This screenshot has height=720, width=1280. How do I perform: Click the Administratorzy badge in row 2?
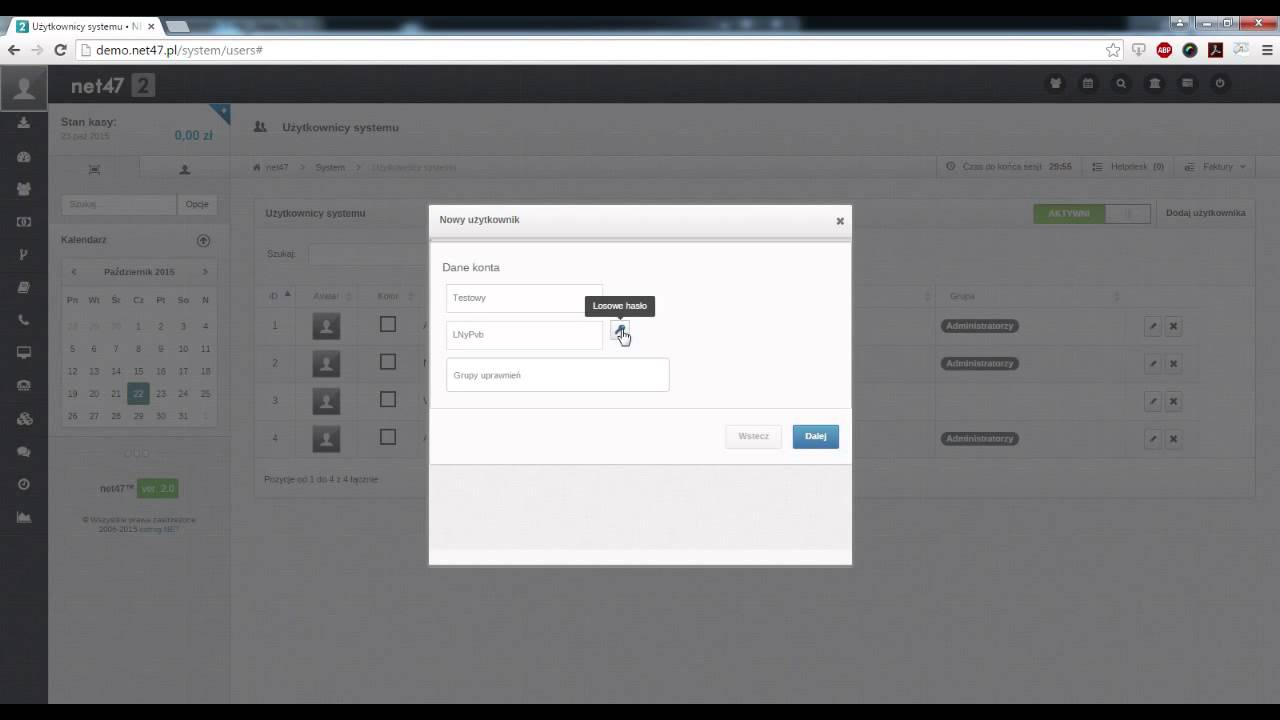(x=980, y=363)
